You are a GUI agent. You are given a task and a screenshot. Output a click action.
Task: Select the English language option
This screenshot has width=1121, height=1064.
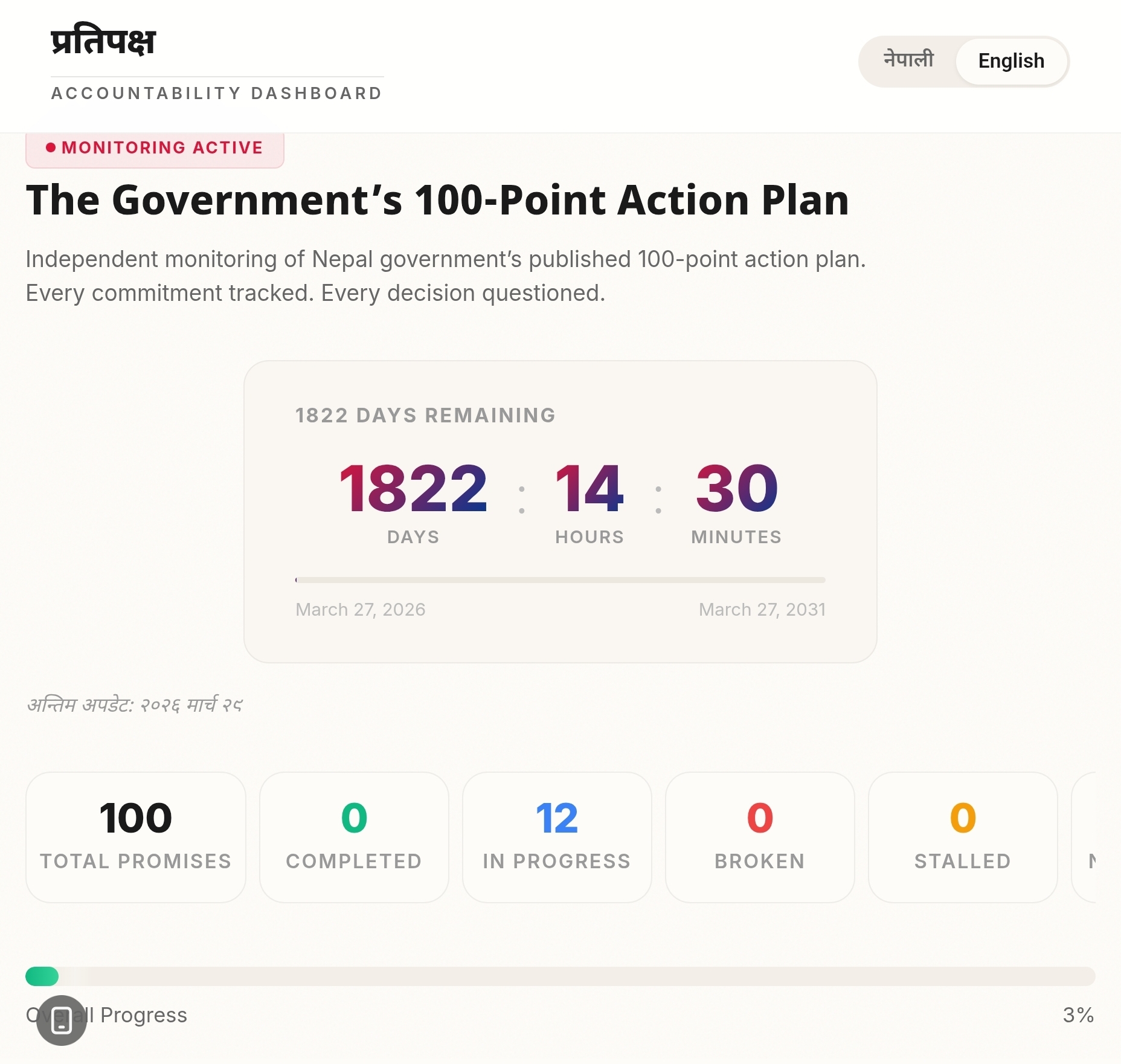click(1011, 61)
